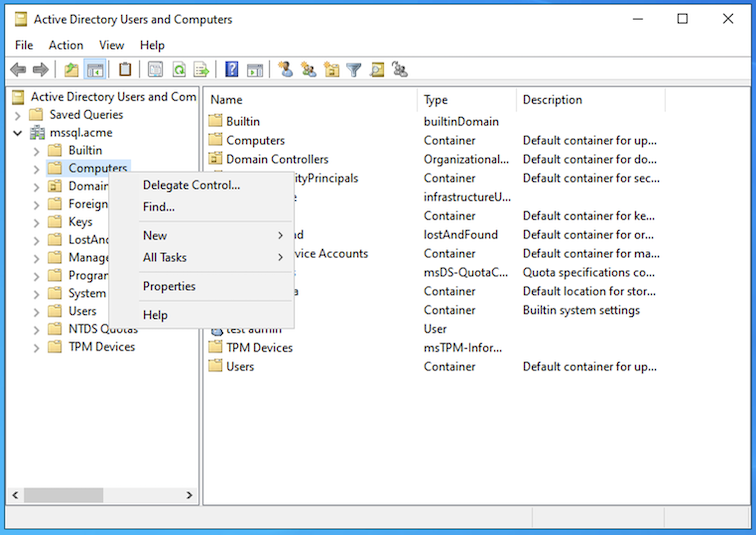Click right arrow of tree horizontal scrollbar
The height and width of the screenshot is (535, 756).
point(189,495)
